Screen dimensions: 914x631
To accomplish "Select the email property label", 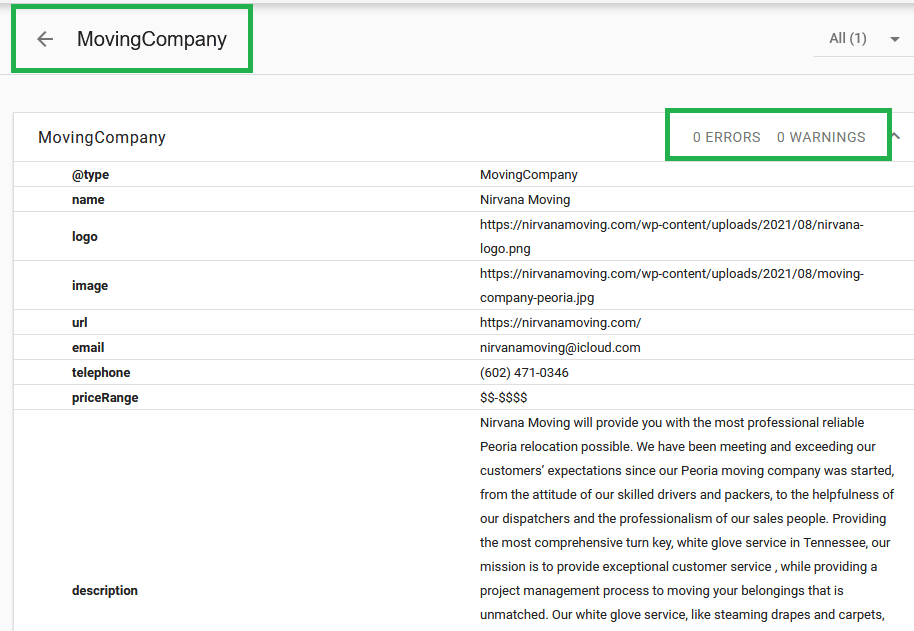I will click(88, 348).
